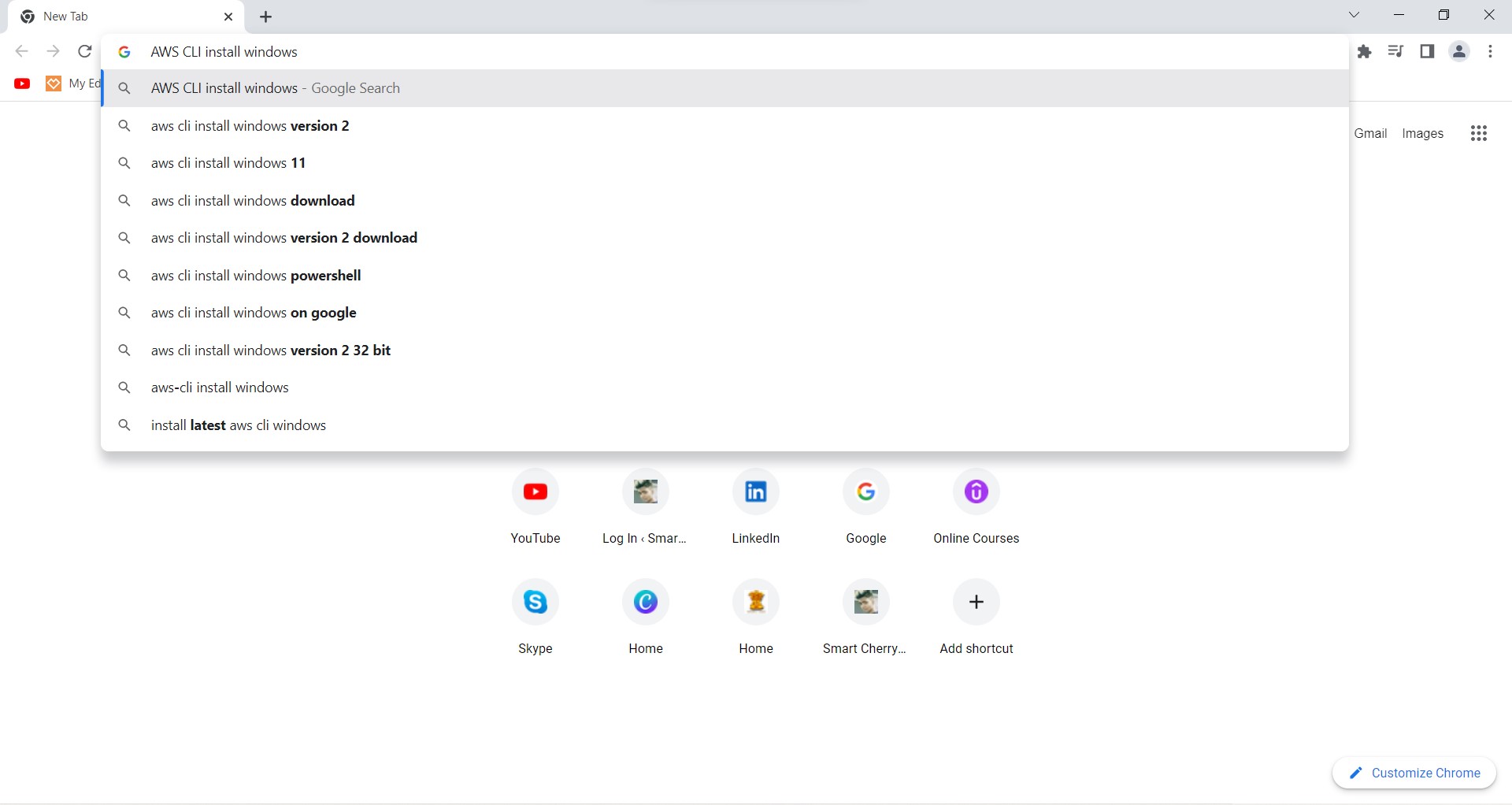Open the Google apps launcher grid

click(x=1478, y=132)
